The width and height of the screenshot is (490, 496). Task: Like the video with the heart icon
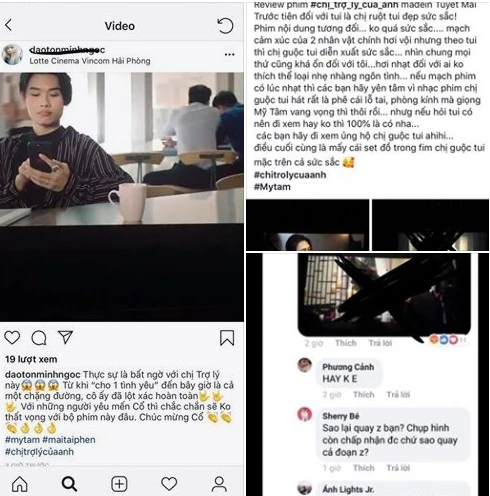[x=12, y=338]
